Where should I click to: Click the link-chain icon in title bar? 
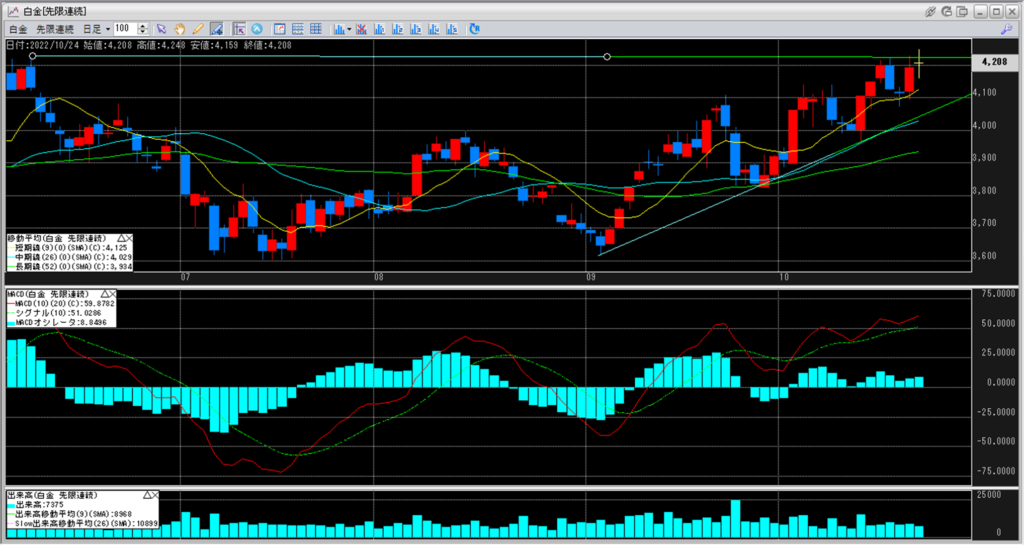[931, 11]
